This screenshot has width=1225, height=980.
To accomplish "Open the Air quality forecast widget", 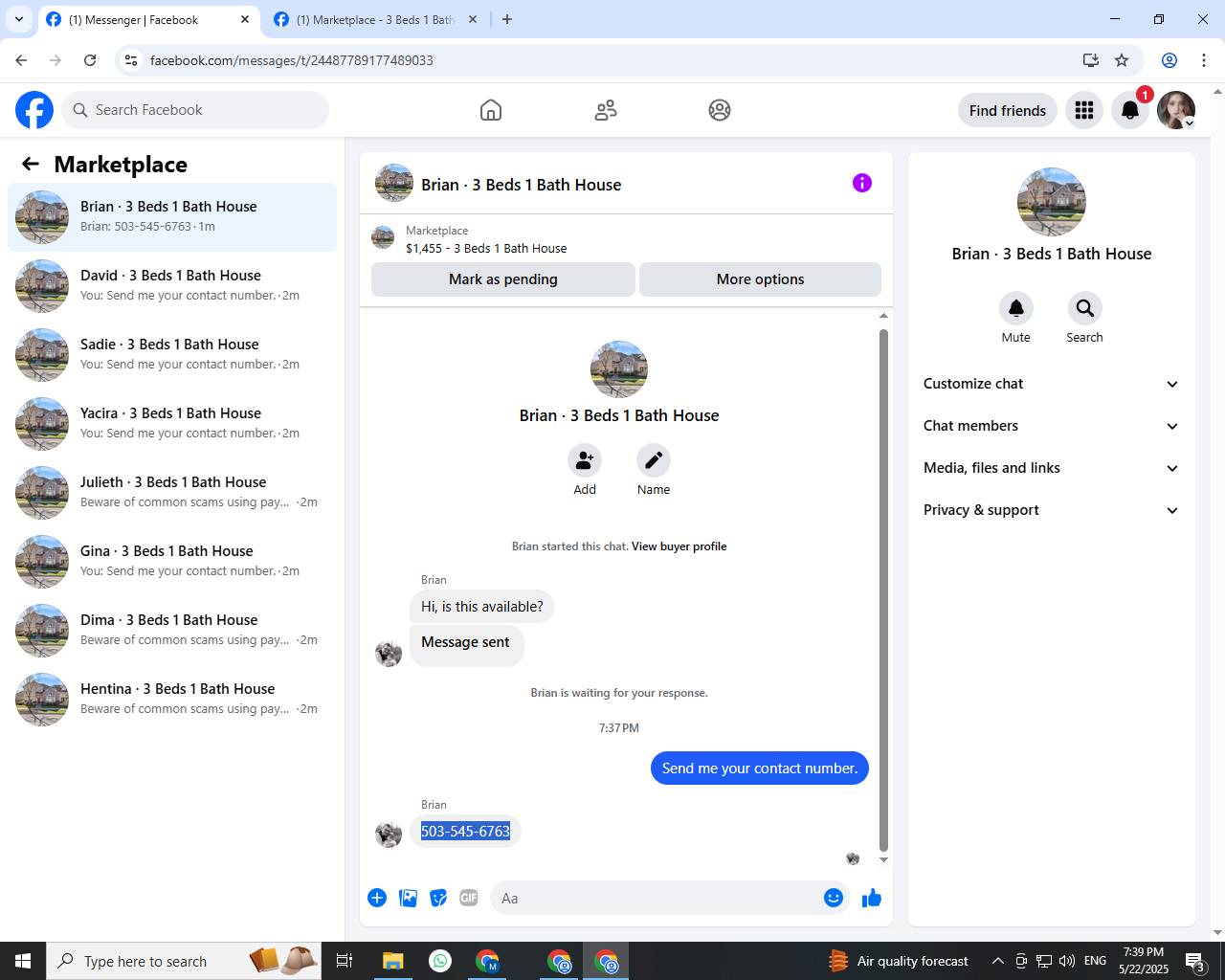I will click(x=898, y=961).
